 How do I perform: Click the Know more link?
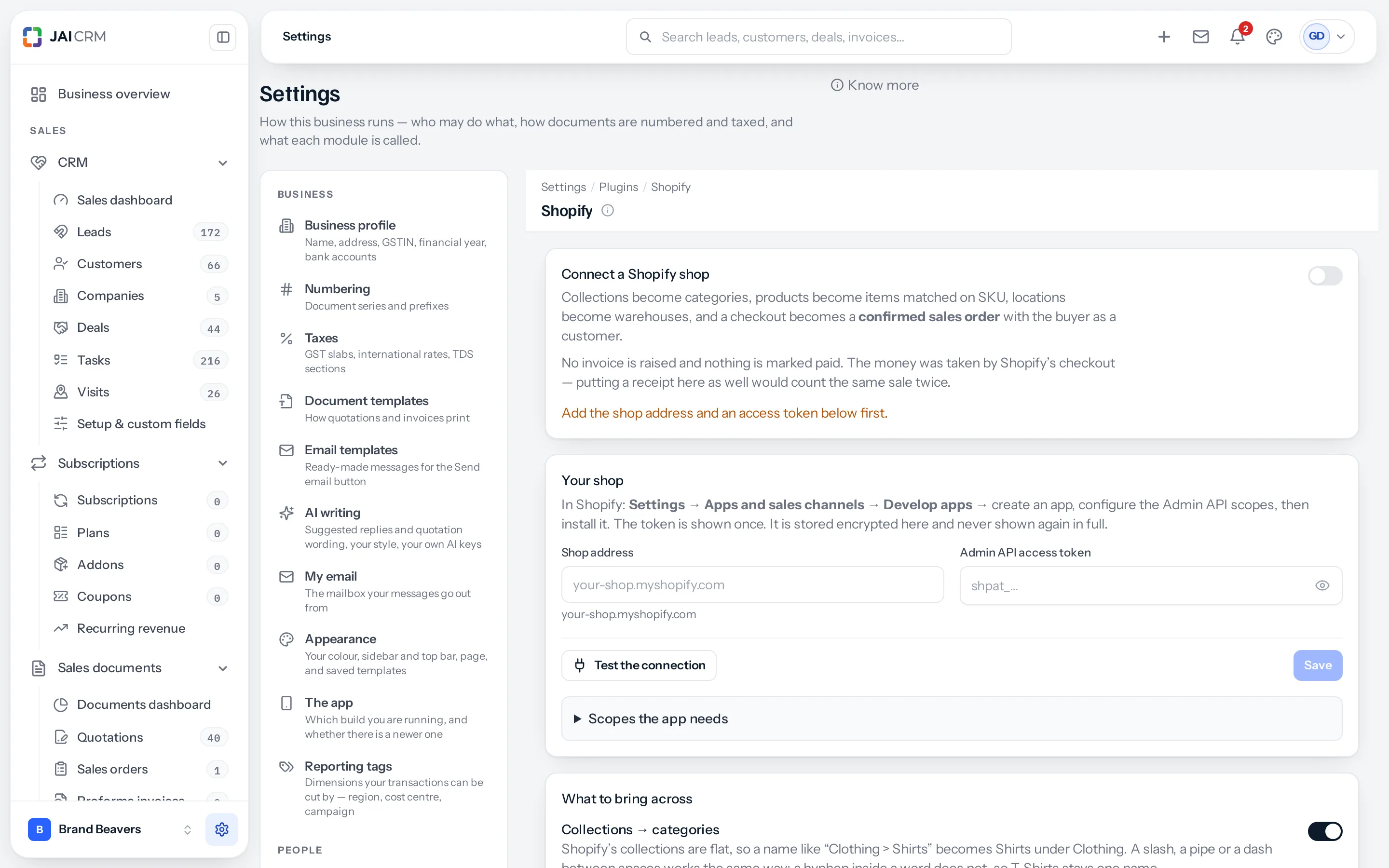coord(875,85)
